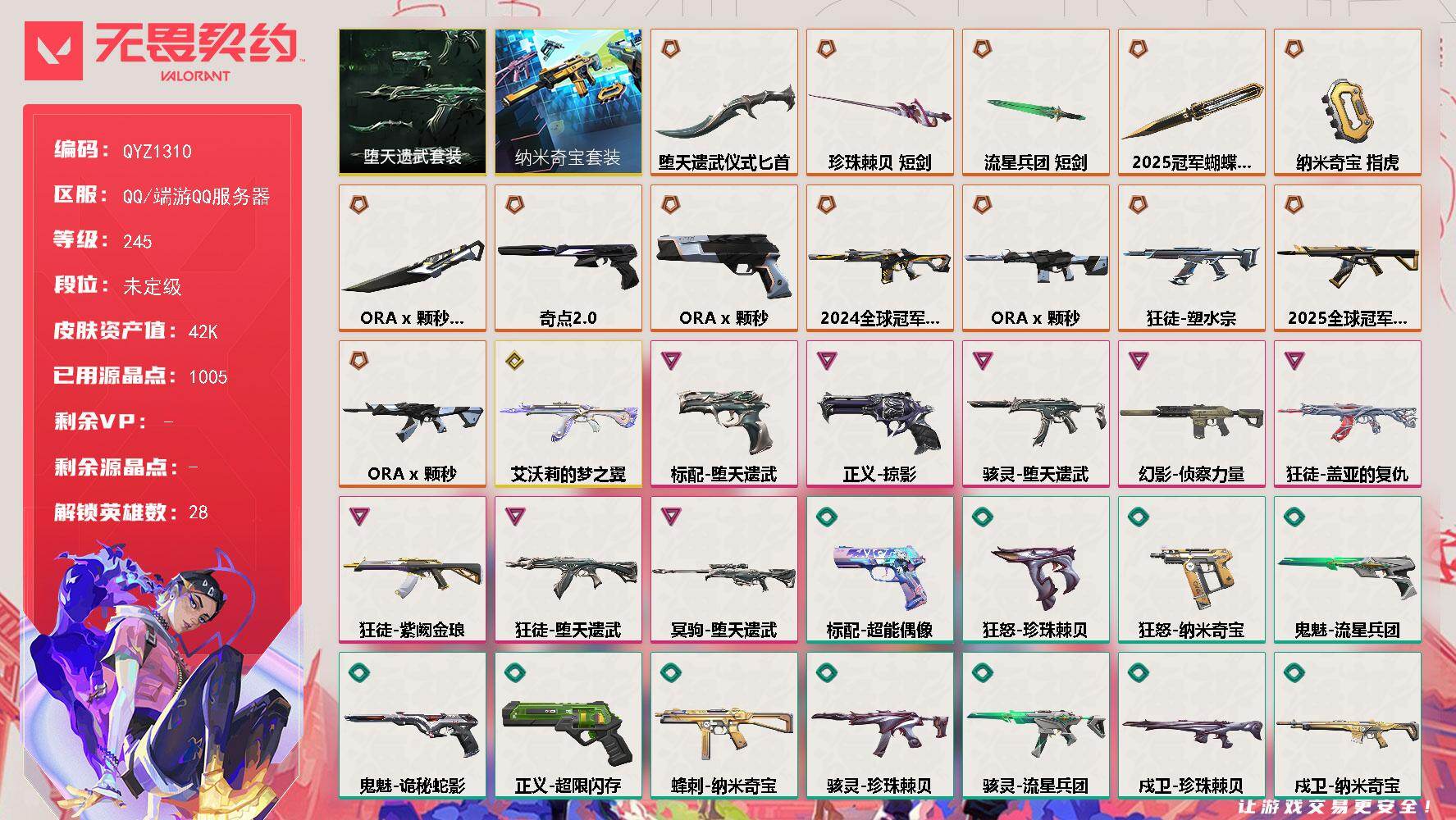
Task: Select the 堕天遗武仪式匕首 knife skin
Action: (x=723, y=102)
